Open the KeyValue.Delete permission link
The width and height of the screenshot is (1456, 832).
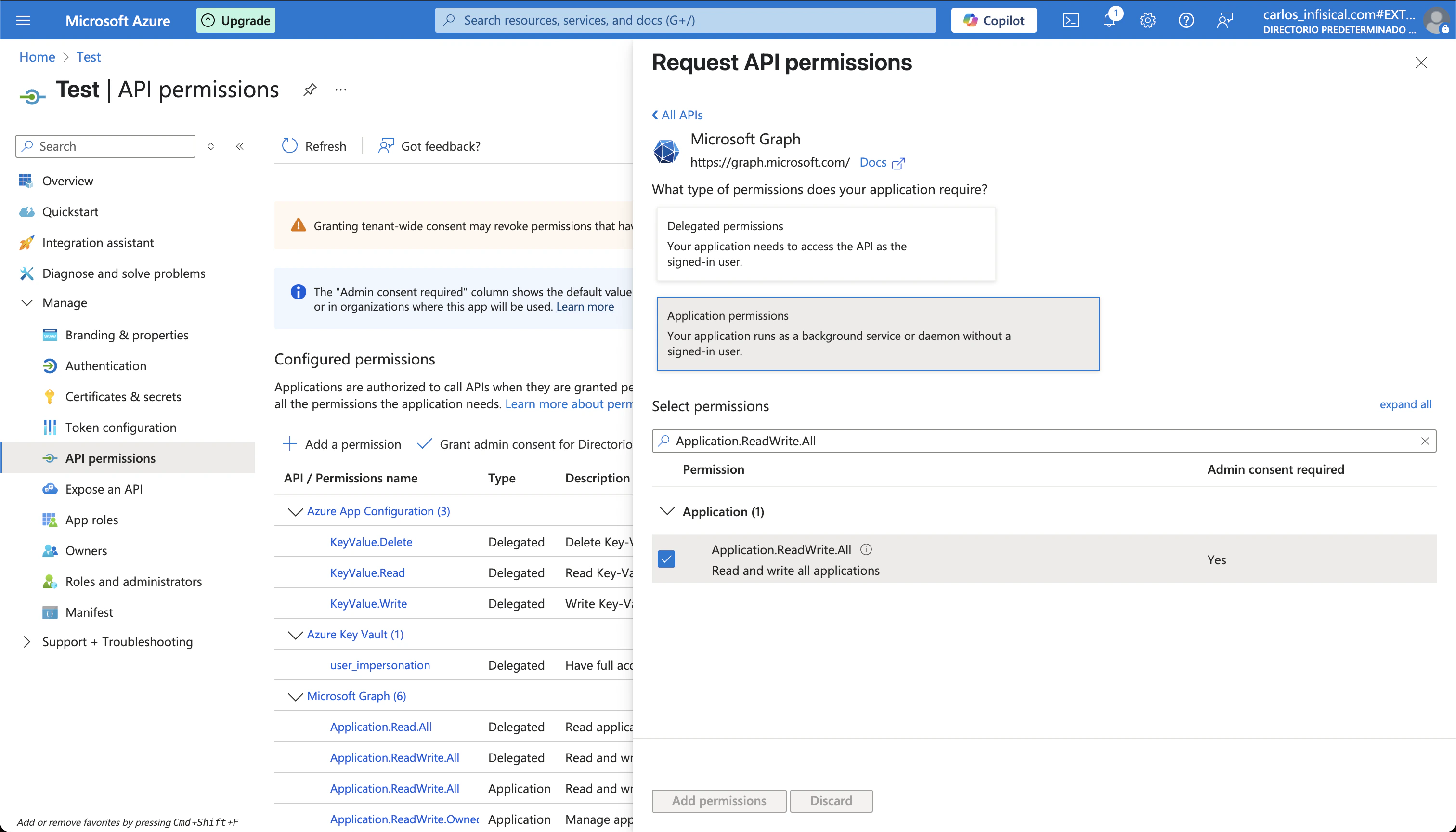(371, 542)
